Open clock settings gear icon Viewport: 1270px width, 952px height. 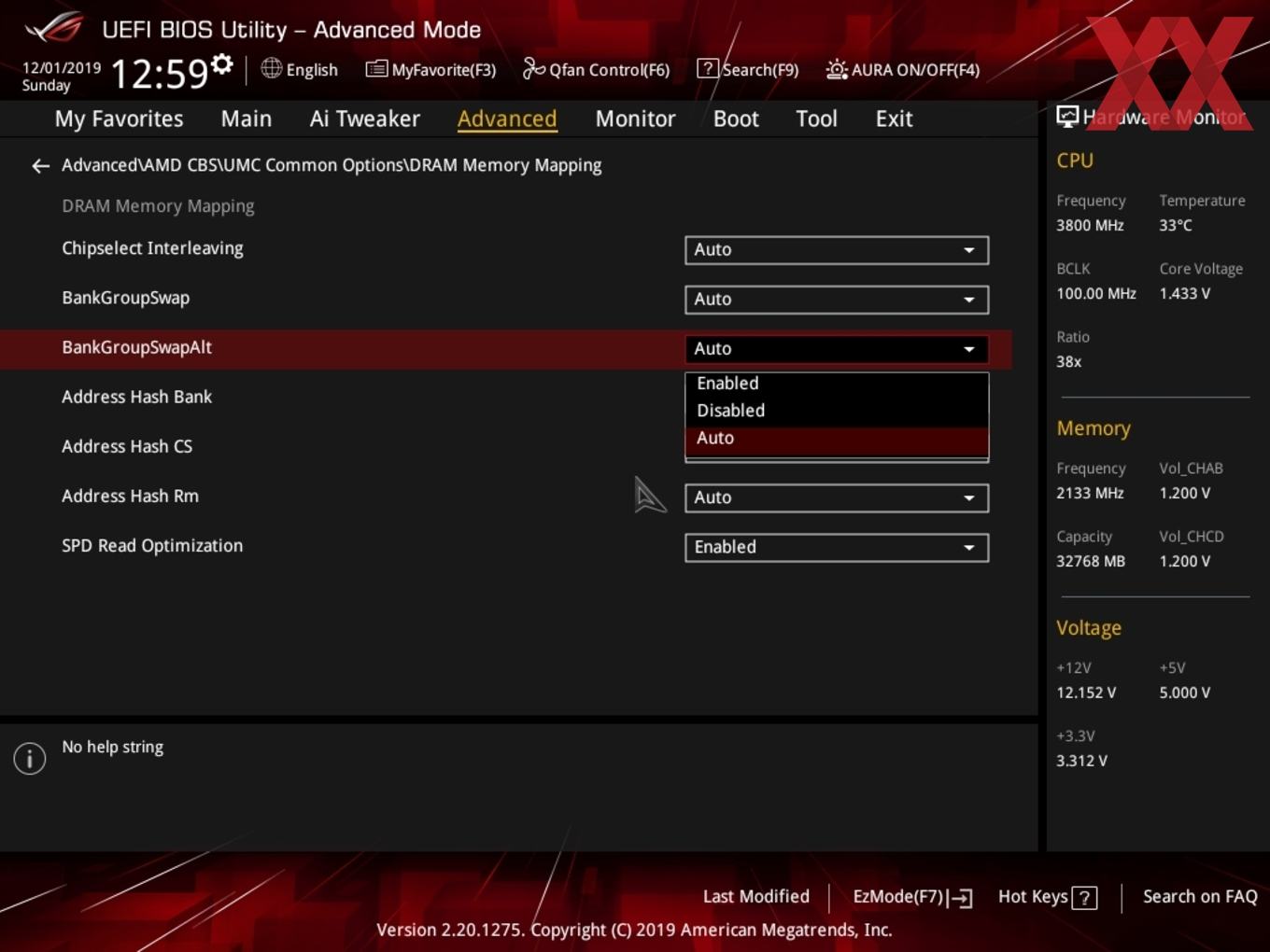(222, 63)
